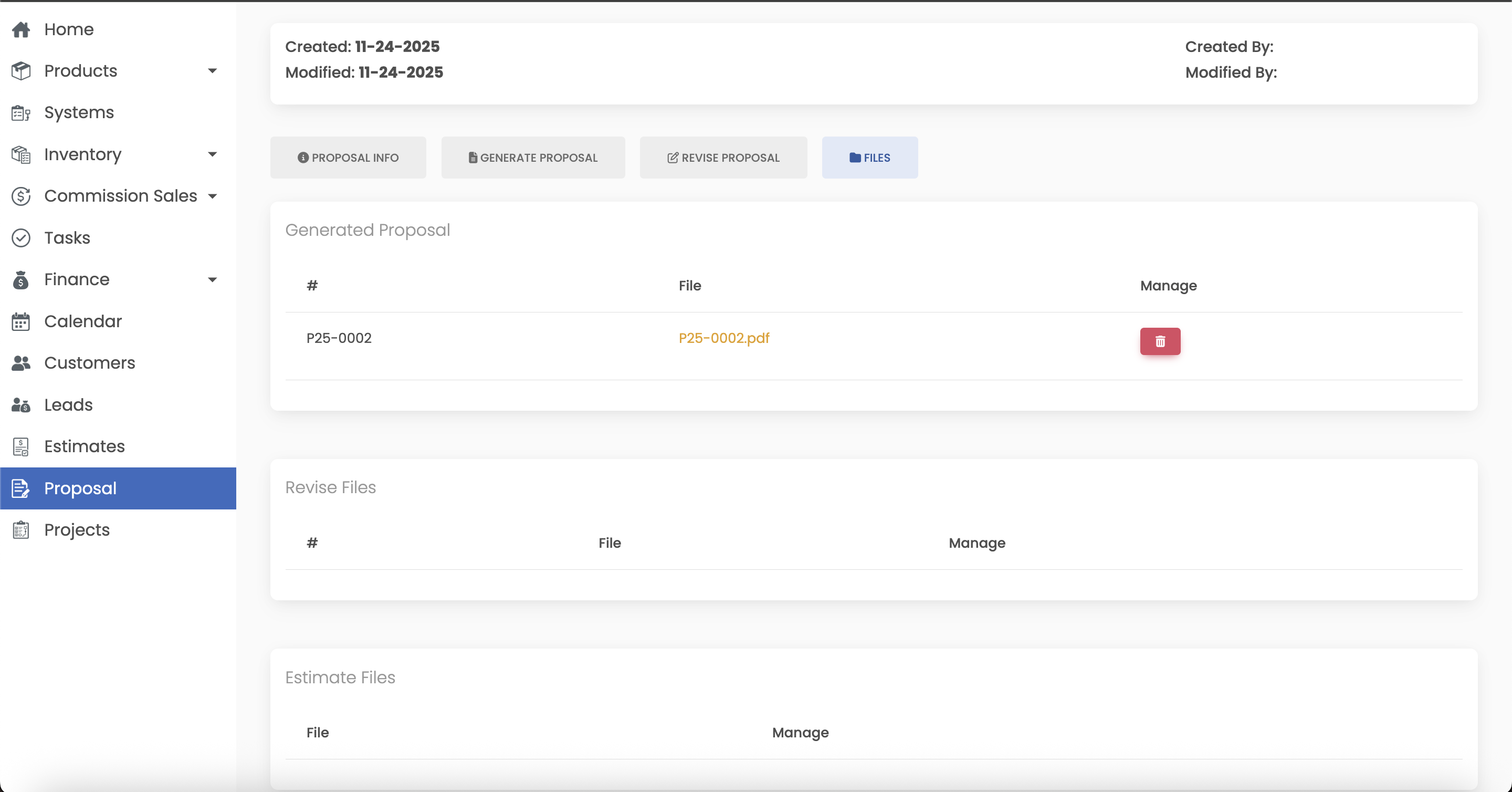Open Calendar via its sidebar icon
1512x792 pixels.
(21, 321)
